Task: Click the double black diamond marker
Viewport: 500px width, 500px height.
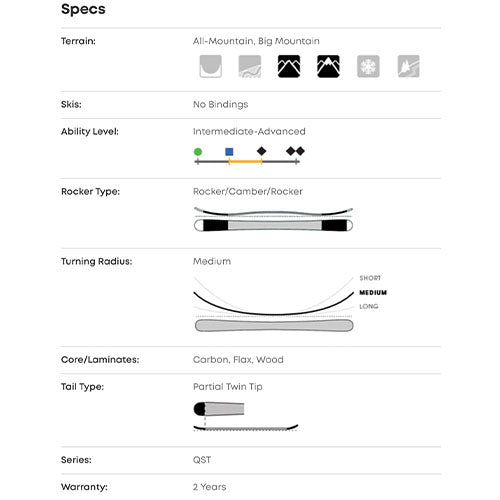Action: coord(296,151)
